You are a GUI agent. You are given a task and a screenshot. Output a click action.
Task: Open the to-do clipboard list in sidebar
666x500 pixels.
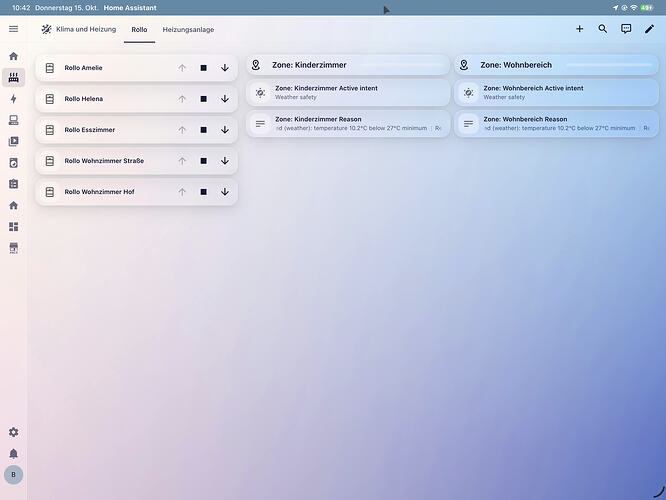14,184
